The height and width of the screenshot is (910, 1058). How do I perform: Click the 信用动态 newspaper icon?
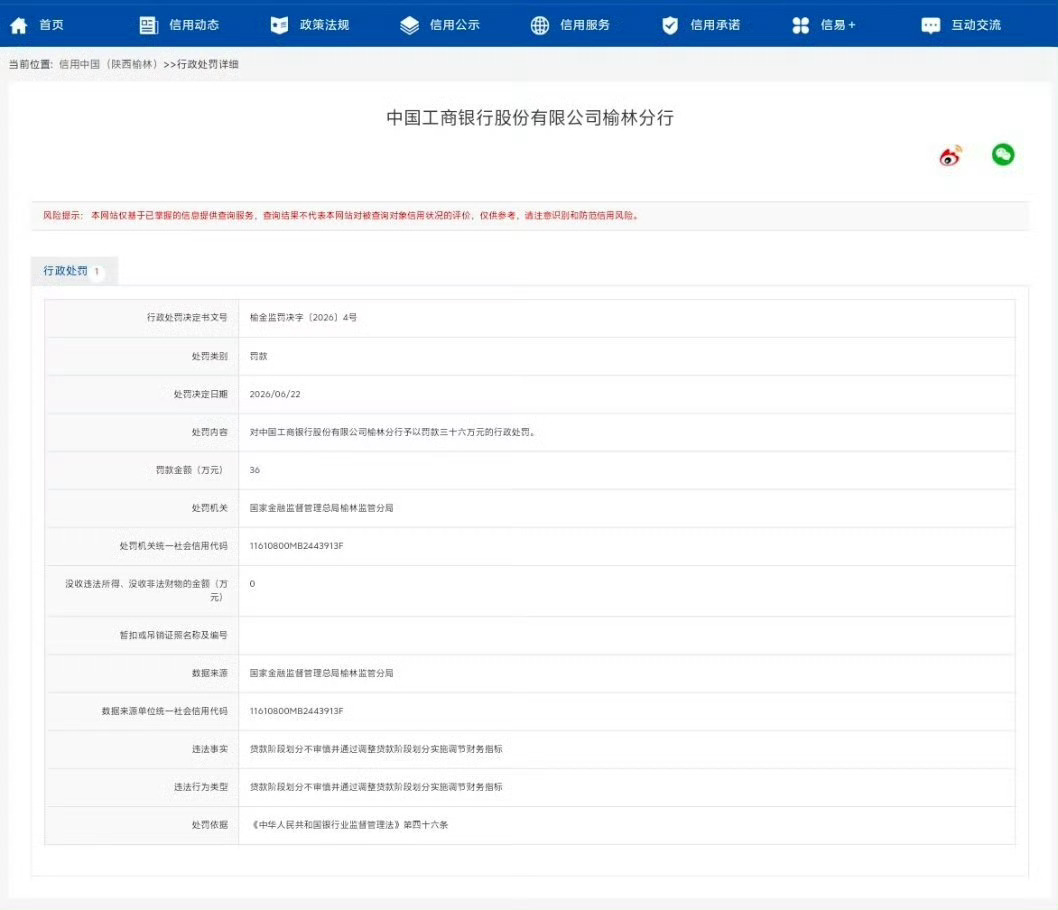(x=148, y=26)
